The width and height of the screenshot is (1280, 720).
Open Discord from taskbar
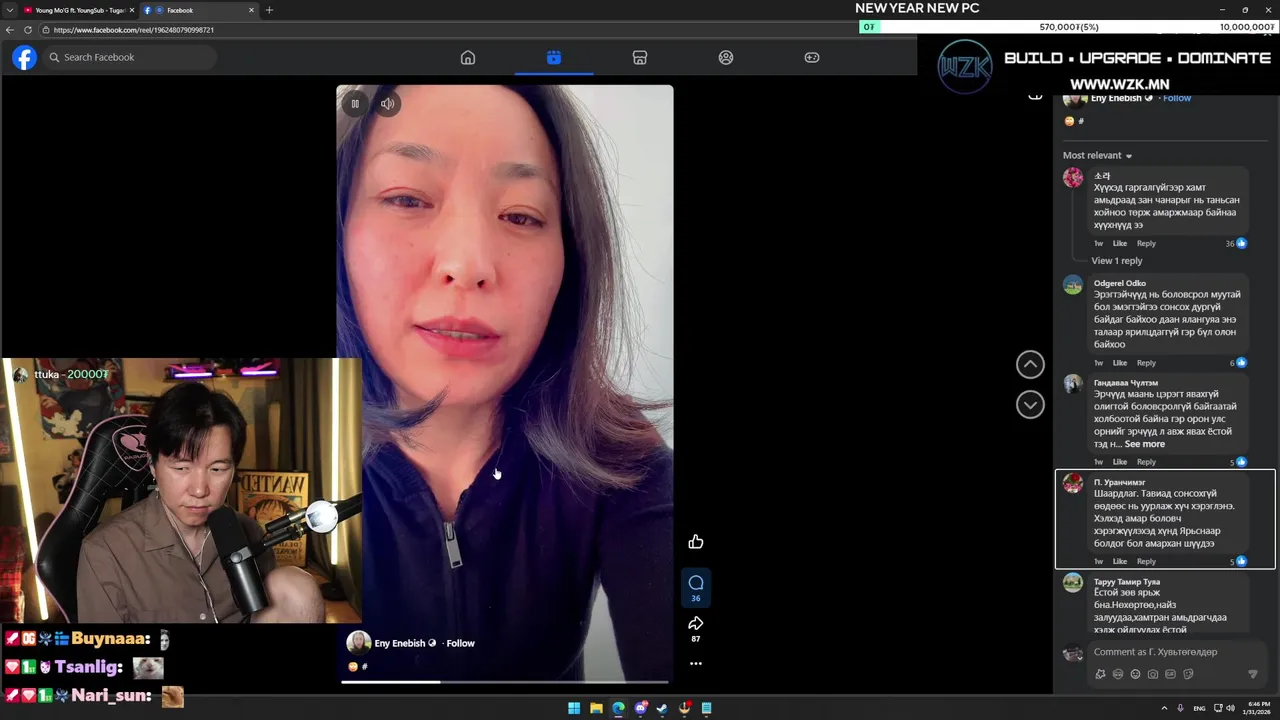(640, 708)
